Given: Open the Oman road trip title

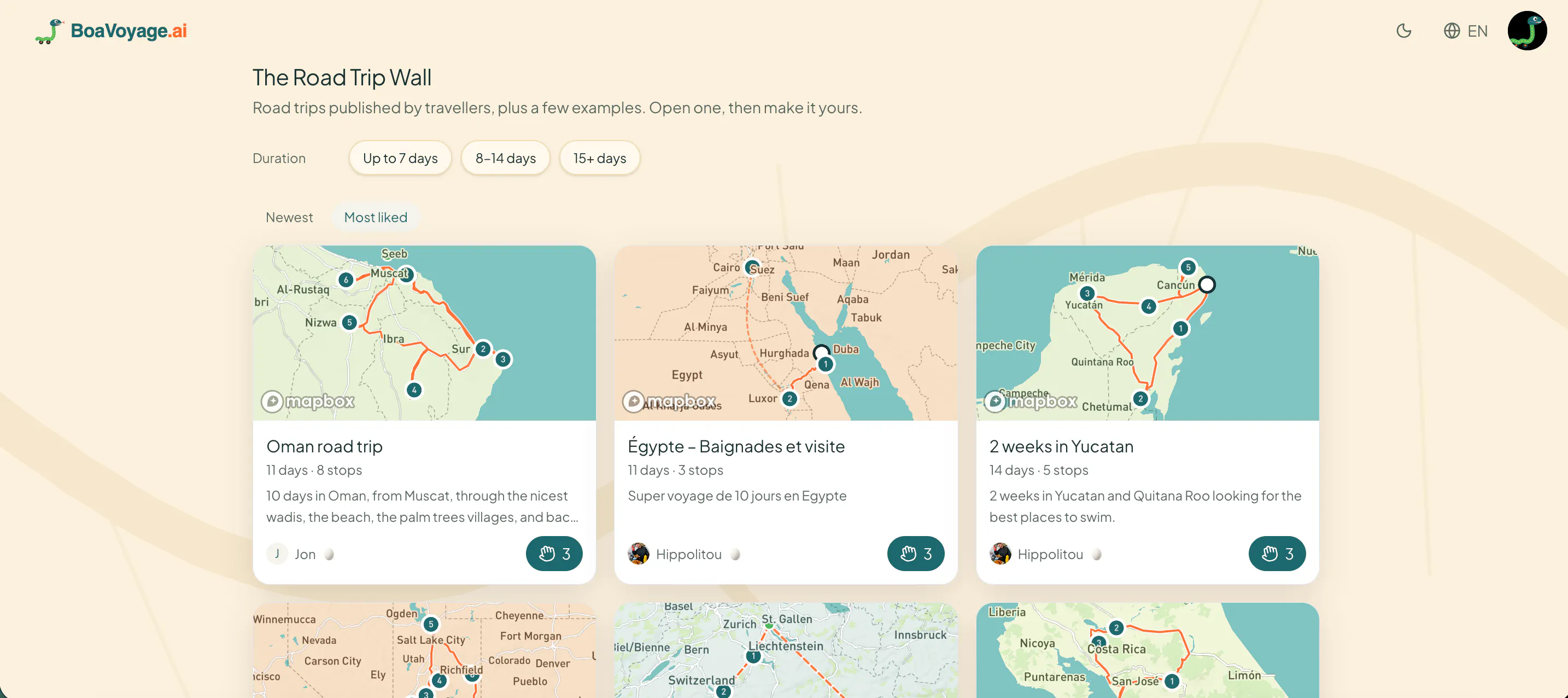Looking at the screenshot, I should click(324, 446).
